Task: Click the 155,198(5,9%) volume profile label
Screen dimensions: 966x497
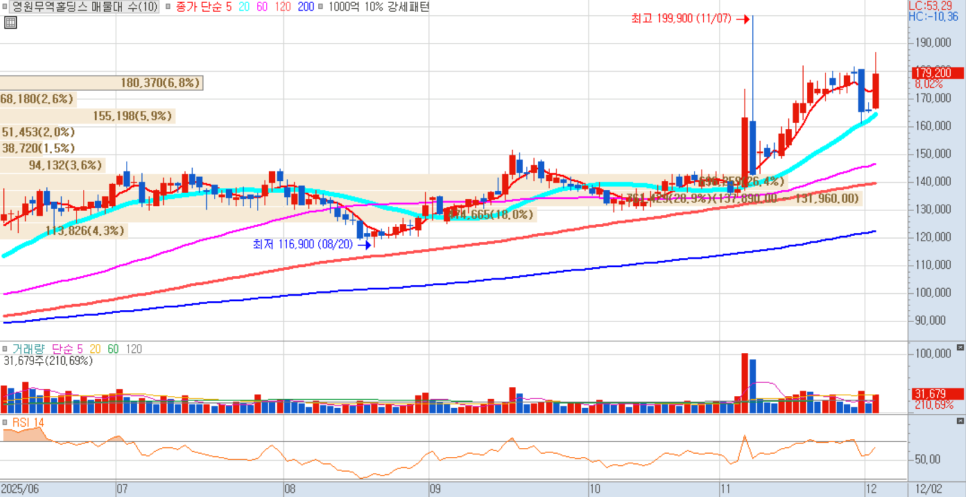Action: point(133,116)
